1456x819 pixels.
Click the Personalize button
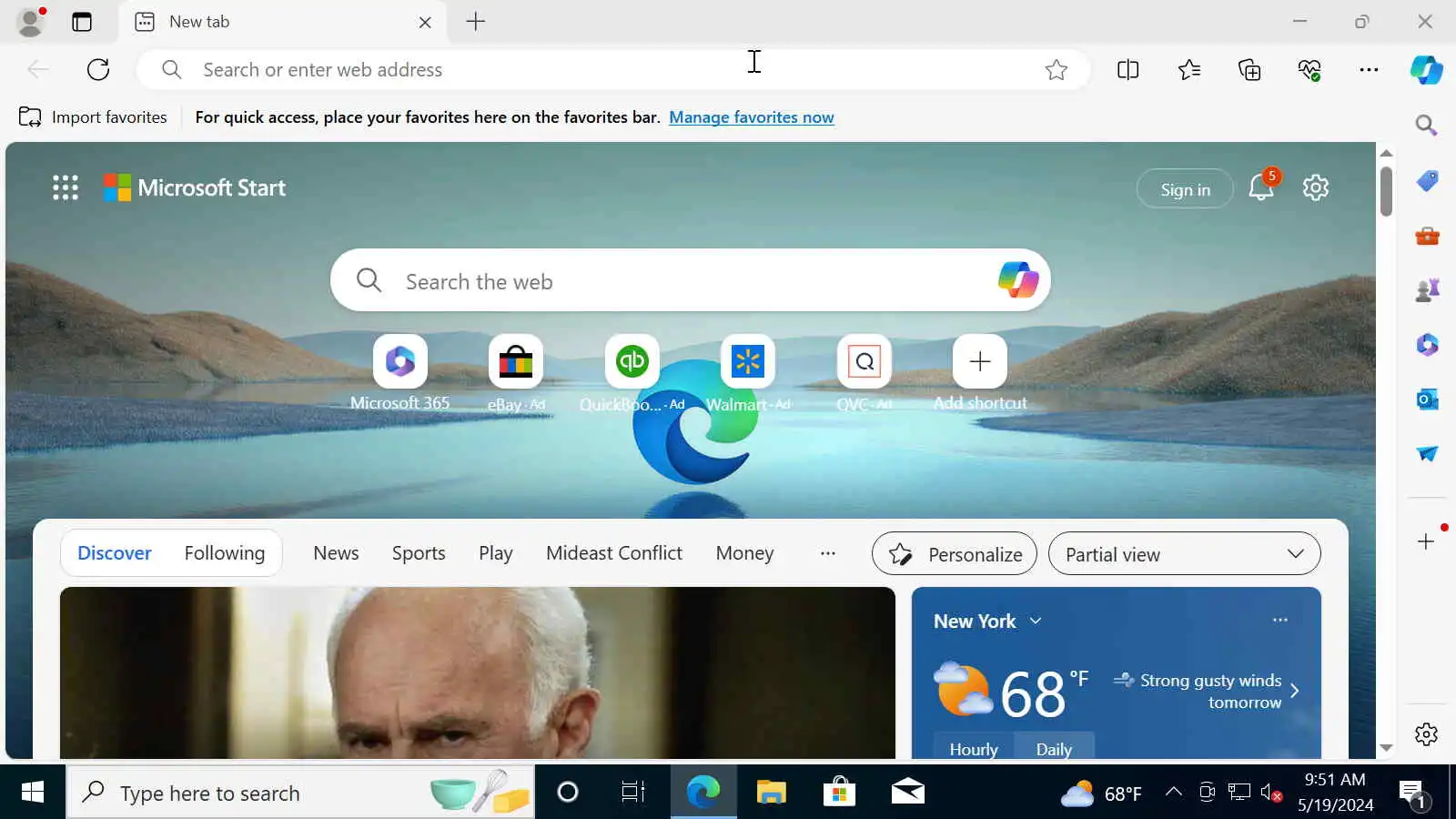point(954,554)
